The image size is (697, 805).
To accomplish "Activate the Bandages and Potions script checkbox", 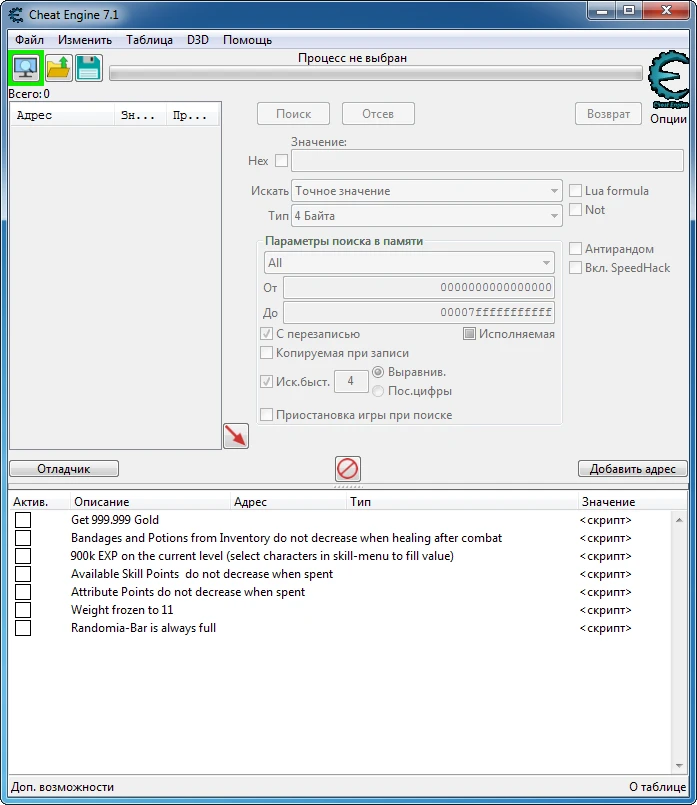I will (23, 538).
